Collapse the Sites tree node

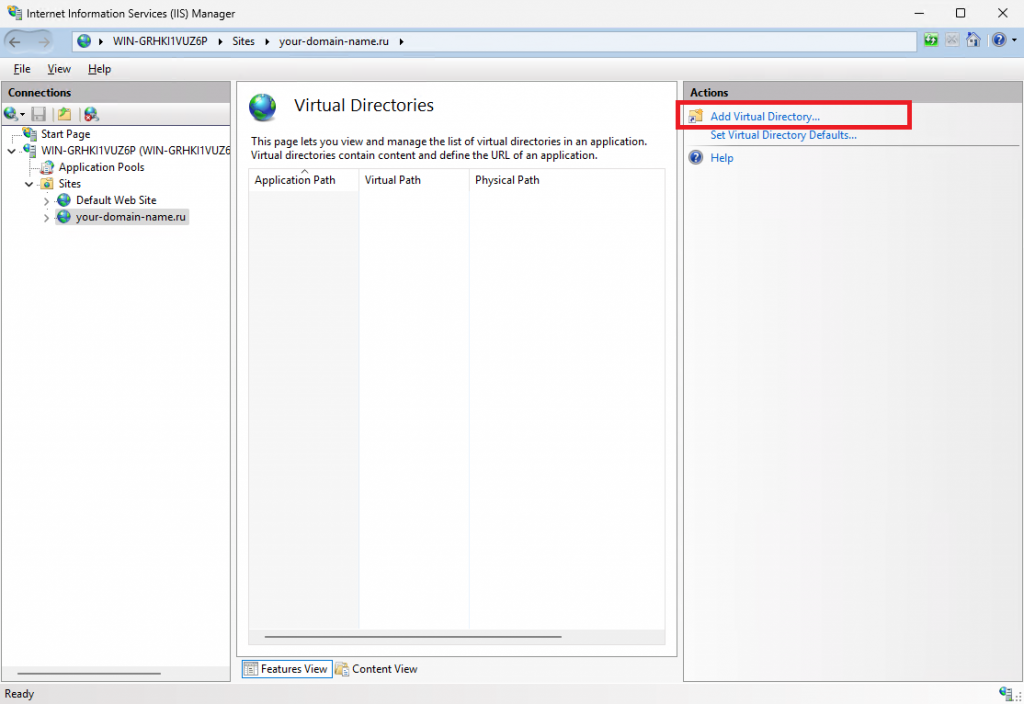tap(29, 184)
